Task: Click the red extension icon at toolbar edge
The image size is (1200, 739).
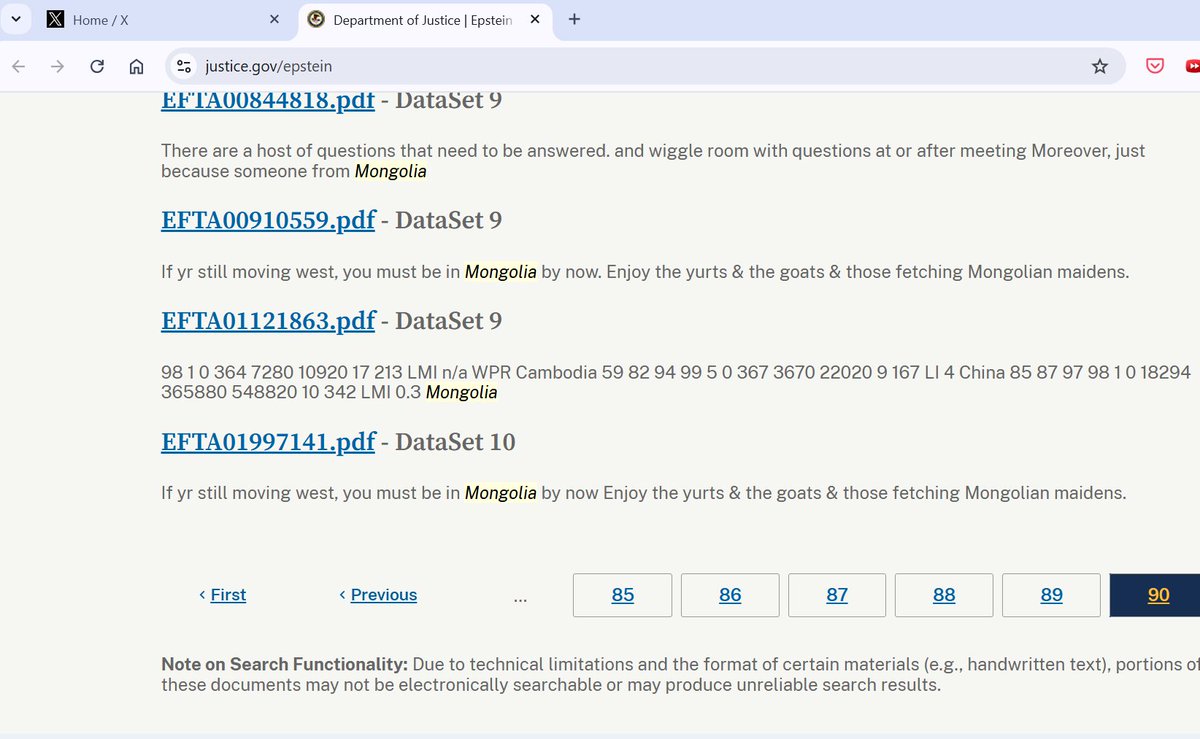Action: [1192, 67]
